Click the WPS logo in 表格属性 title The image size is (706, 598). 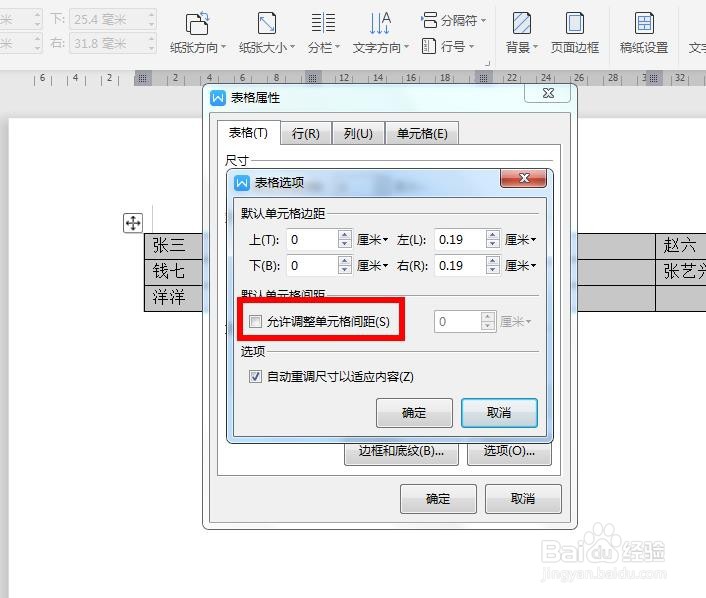pos(217,98)
